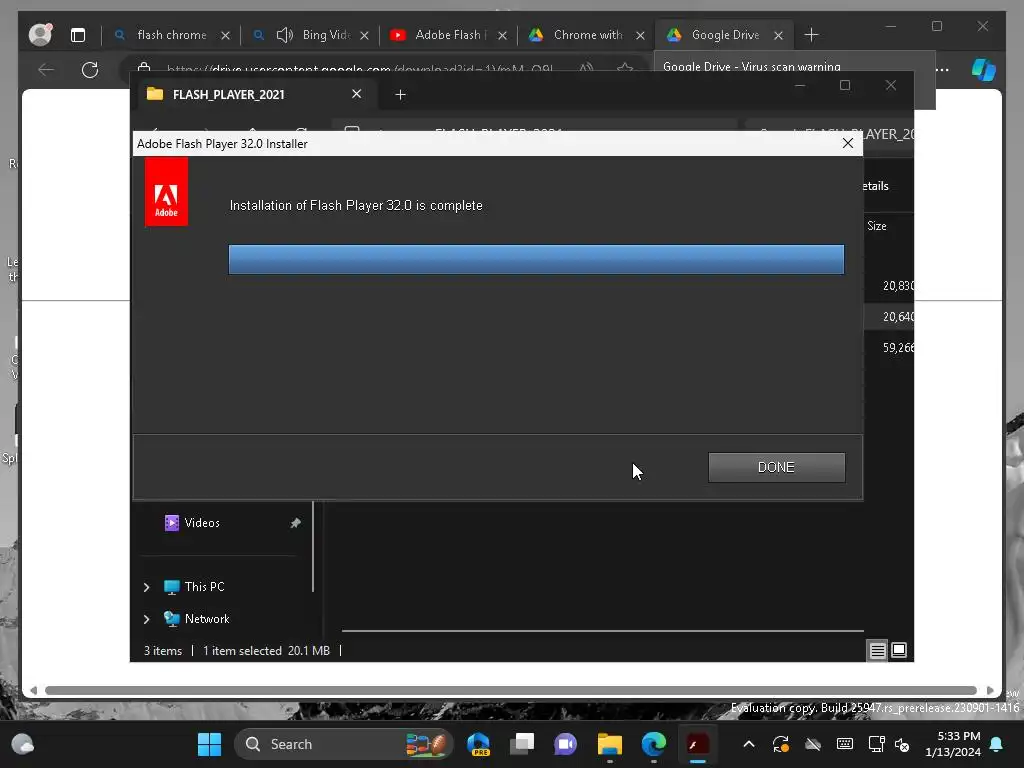The width and height of the screenshot is (1024, 768).
Task: Click the taskbar Search box
Action: click(344, 744)
